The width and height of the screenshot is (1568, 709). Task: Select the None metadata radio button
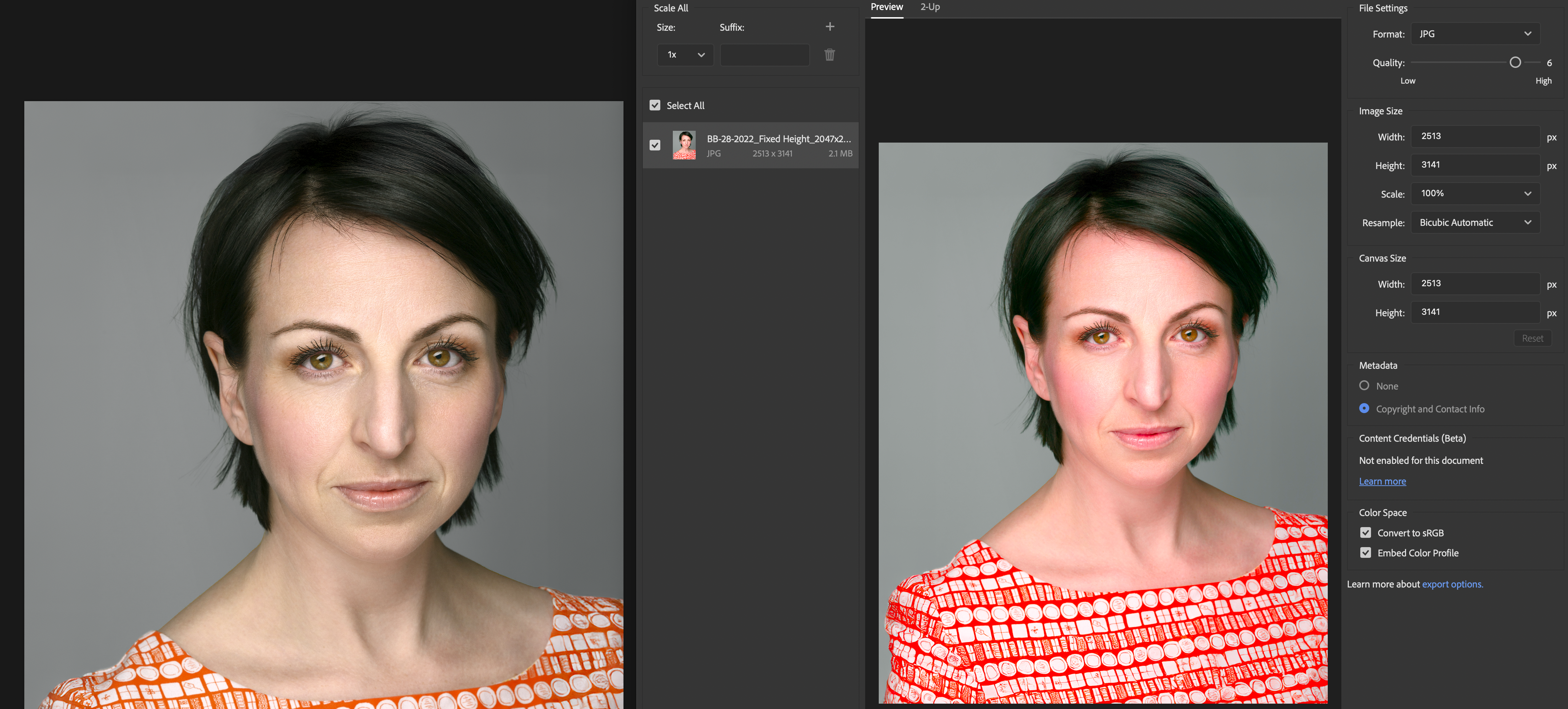point(1364,385)
